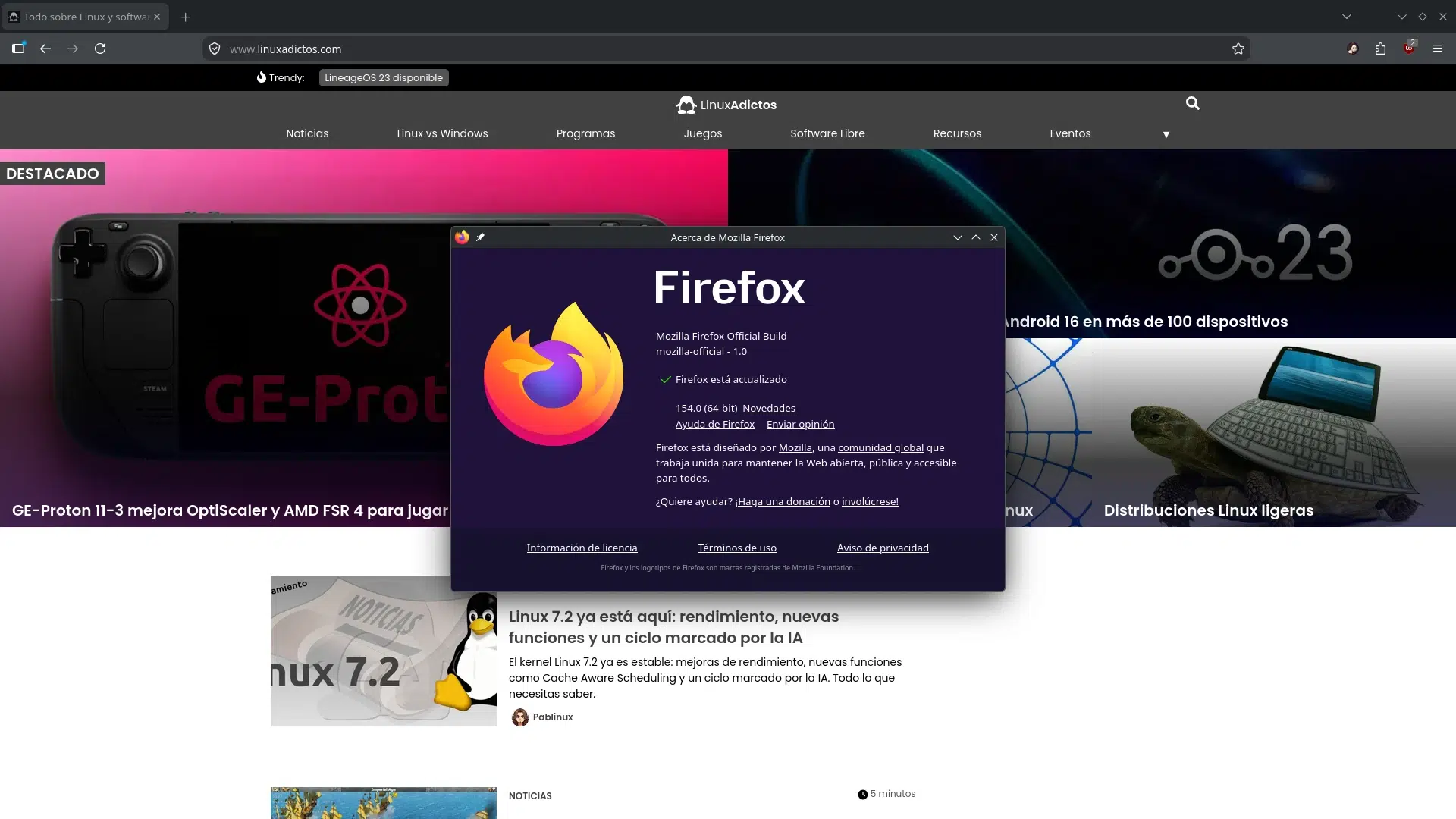Click the 5 minutos reading time clock icon
The image size is (1456, 819).
coord(862,794)
